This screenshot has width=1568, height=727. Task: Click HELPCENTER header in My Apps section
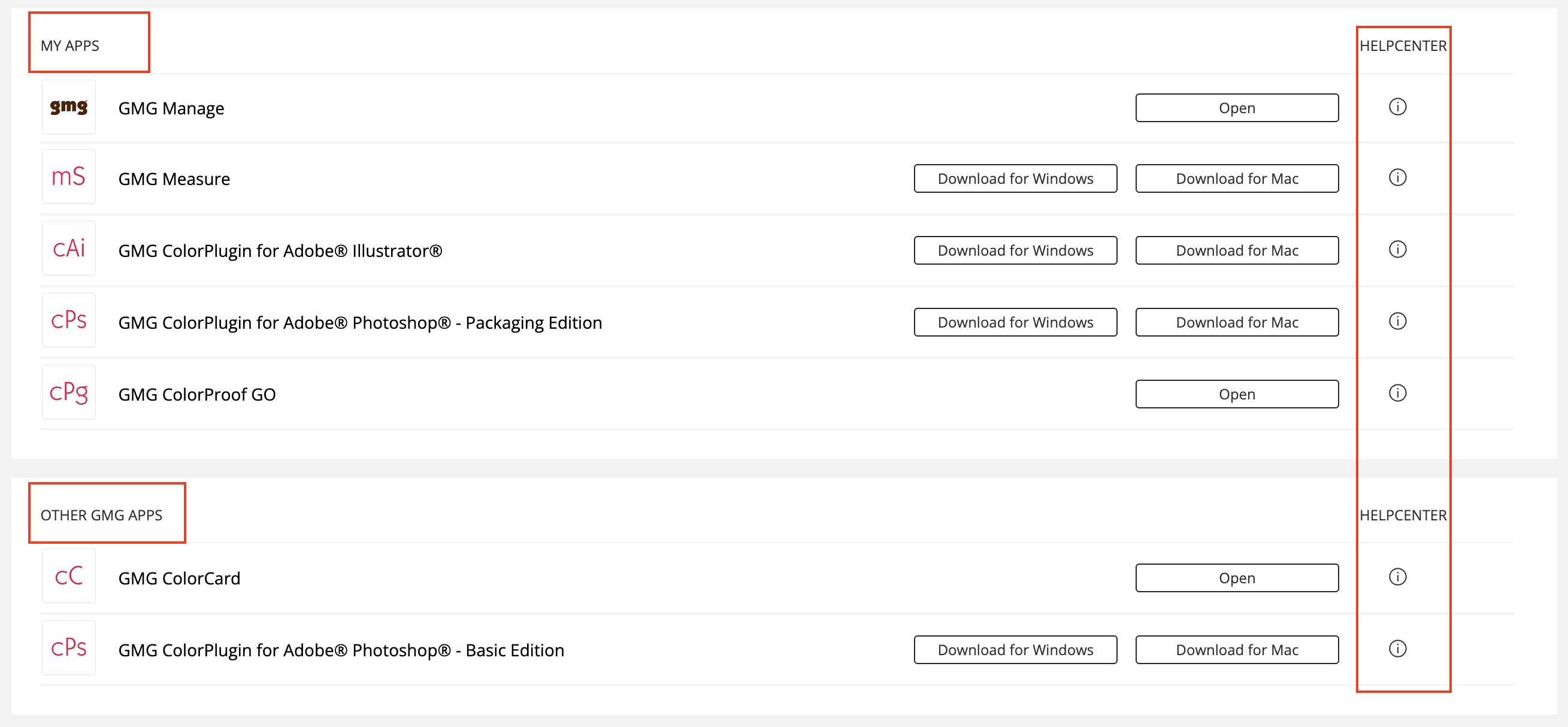coord(1403,46)
